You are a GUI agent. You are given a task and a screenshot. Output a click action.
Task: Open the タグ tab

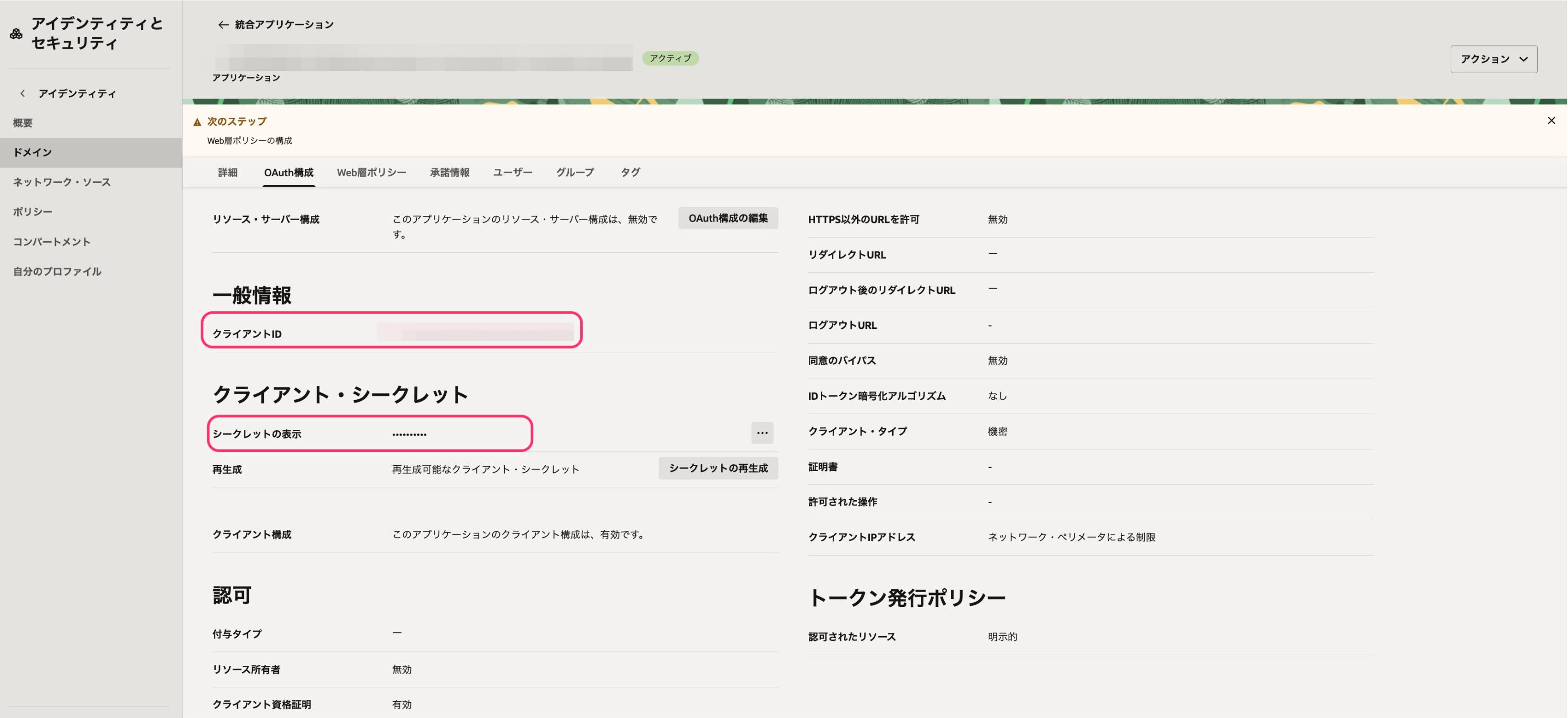coord(629,172)
